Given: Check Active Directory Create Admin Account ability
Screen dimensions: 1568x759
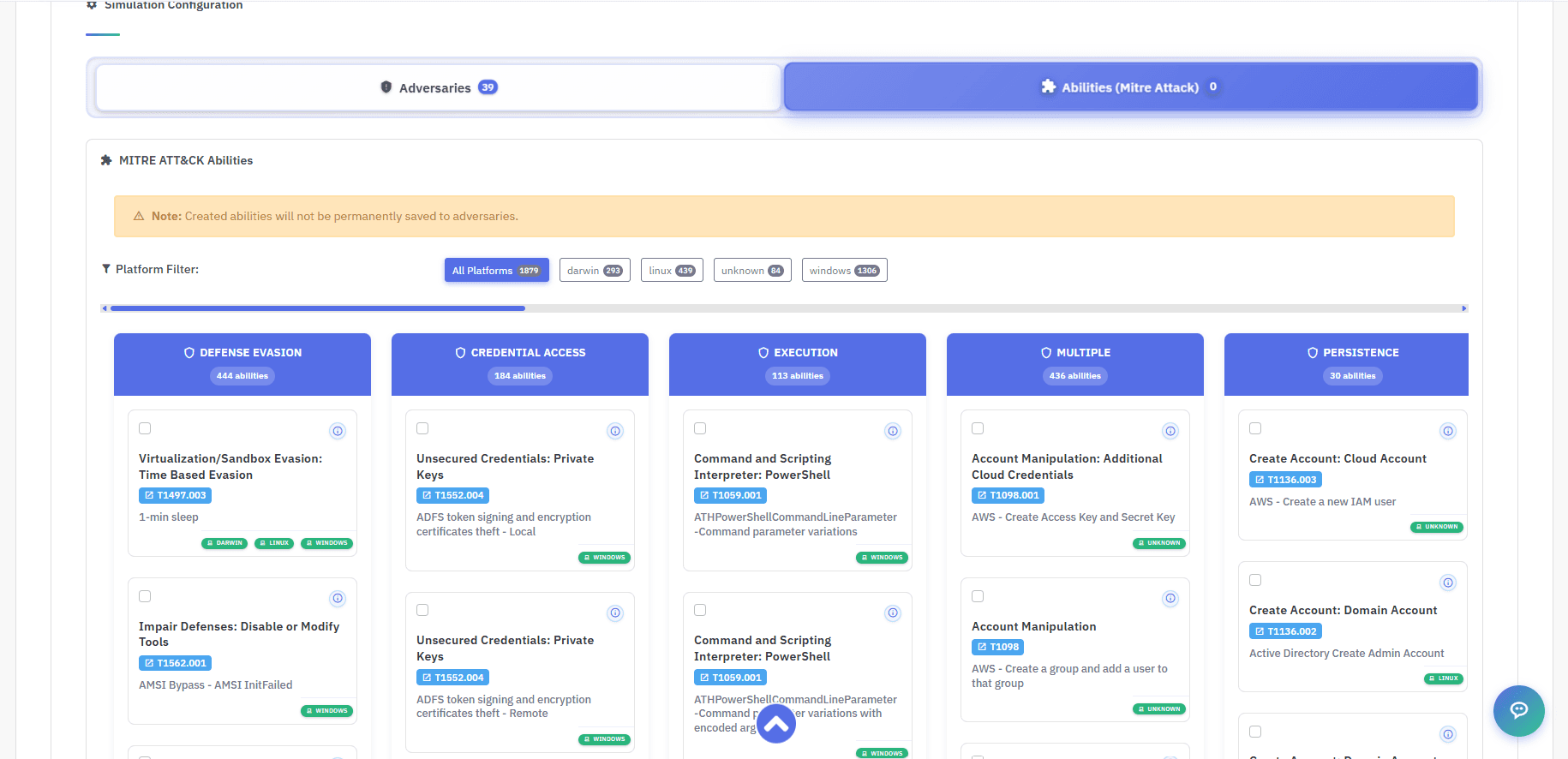Looking at the screenshot, I should tap(1255, 580).
